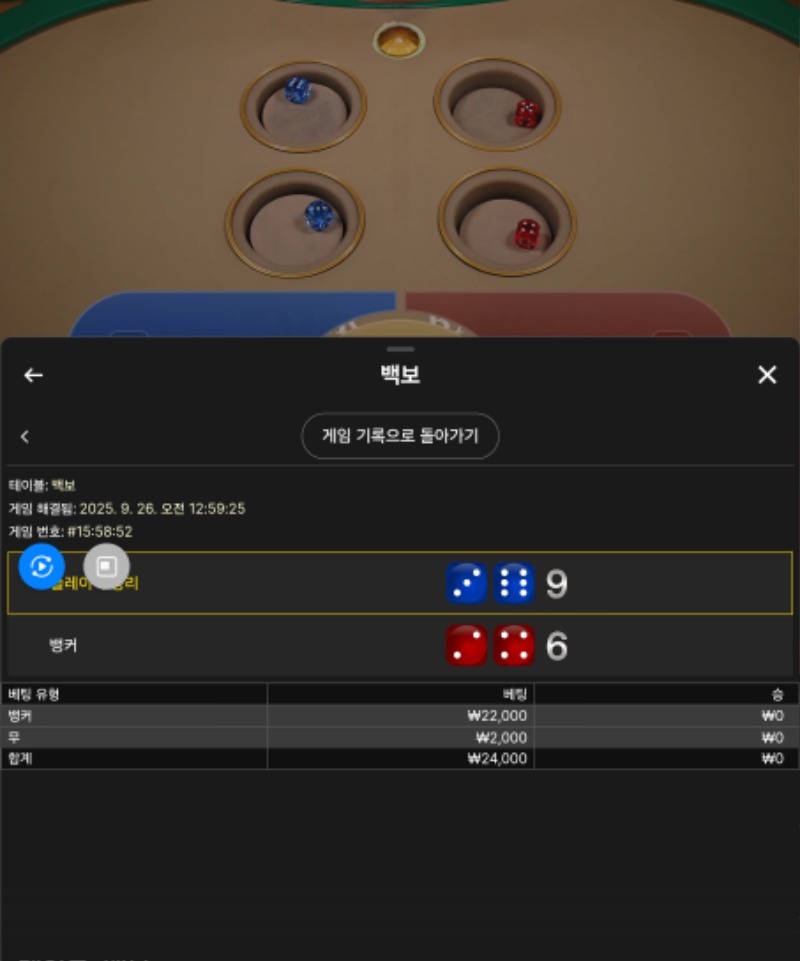Click the blue dice showing six
800x961 pixels.
[x=514, y=583]
